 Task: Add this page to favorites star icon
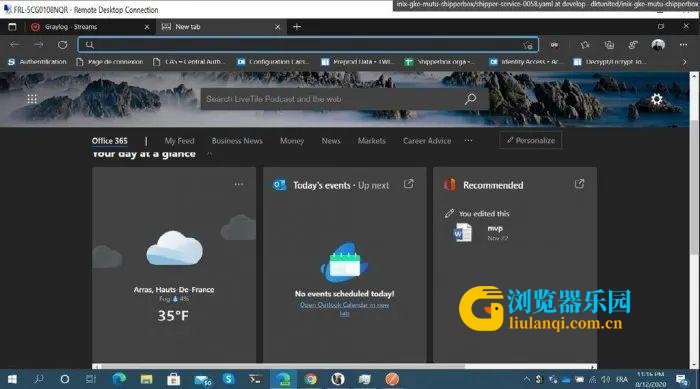(x=528, y=45)
